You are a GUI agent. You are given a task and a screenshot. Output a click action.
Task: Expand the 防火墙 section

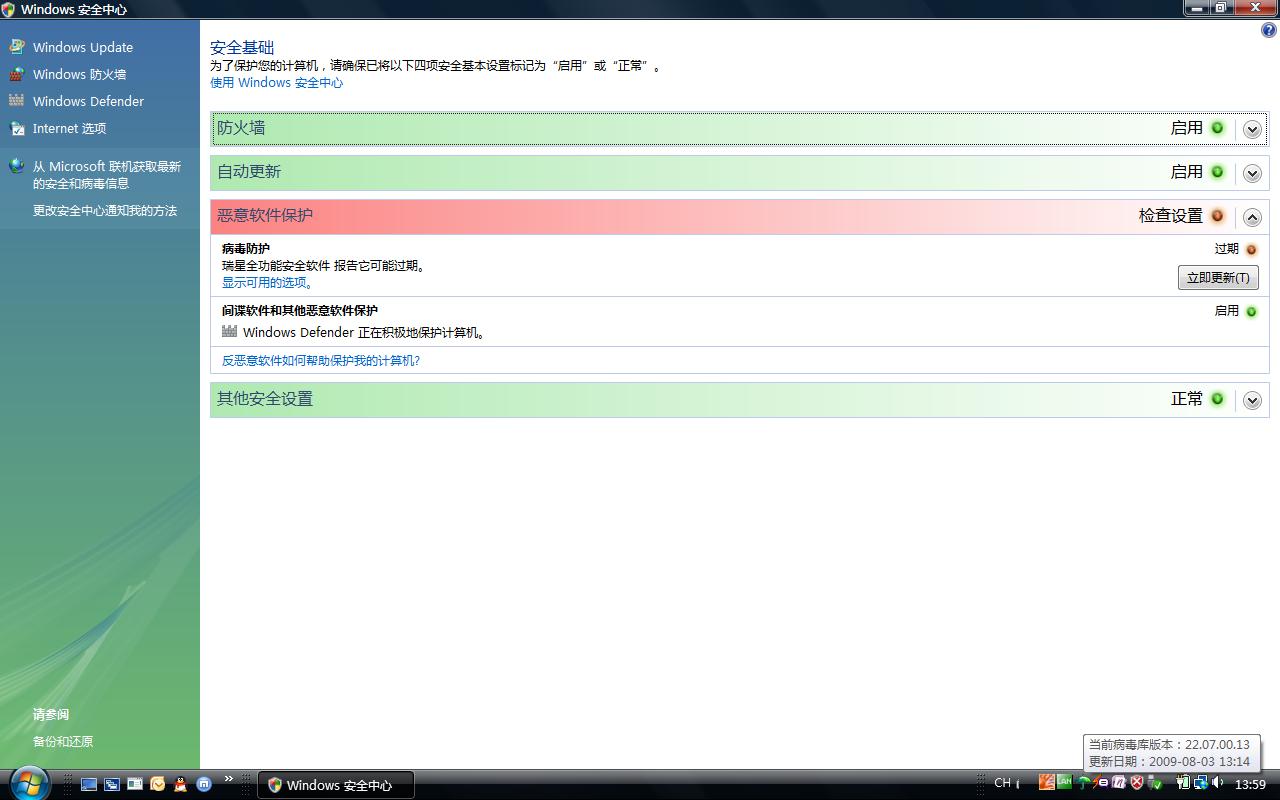(1252, 129)
